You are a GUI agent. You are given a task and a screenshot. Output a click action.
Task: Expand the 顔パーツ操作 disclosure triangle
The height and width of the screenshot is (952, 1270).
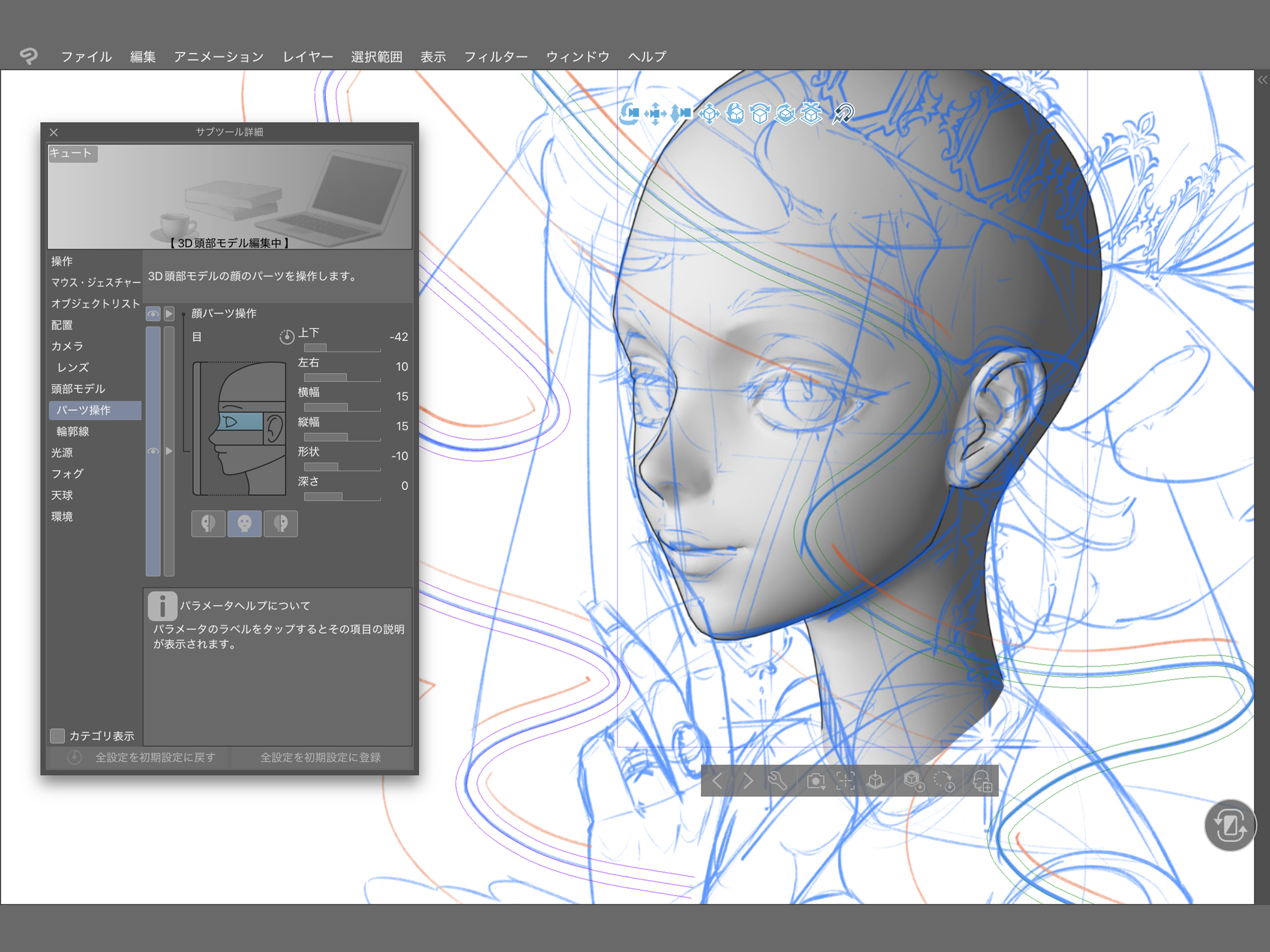[x=169, y=313]
